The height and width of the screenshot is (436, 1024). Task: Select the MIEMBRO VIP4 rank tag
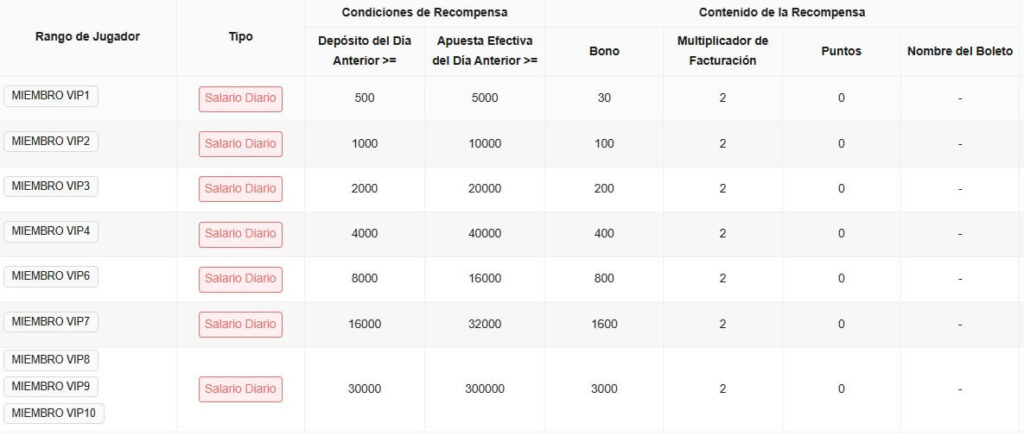[51, 231]
